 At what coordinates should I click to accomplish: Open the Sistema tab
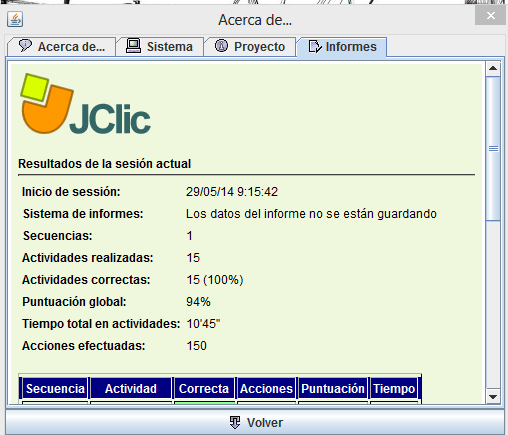[160, 47]
